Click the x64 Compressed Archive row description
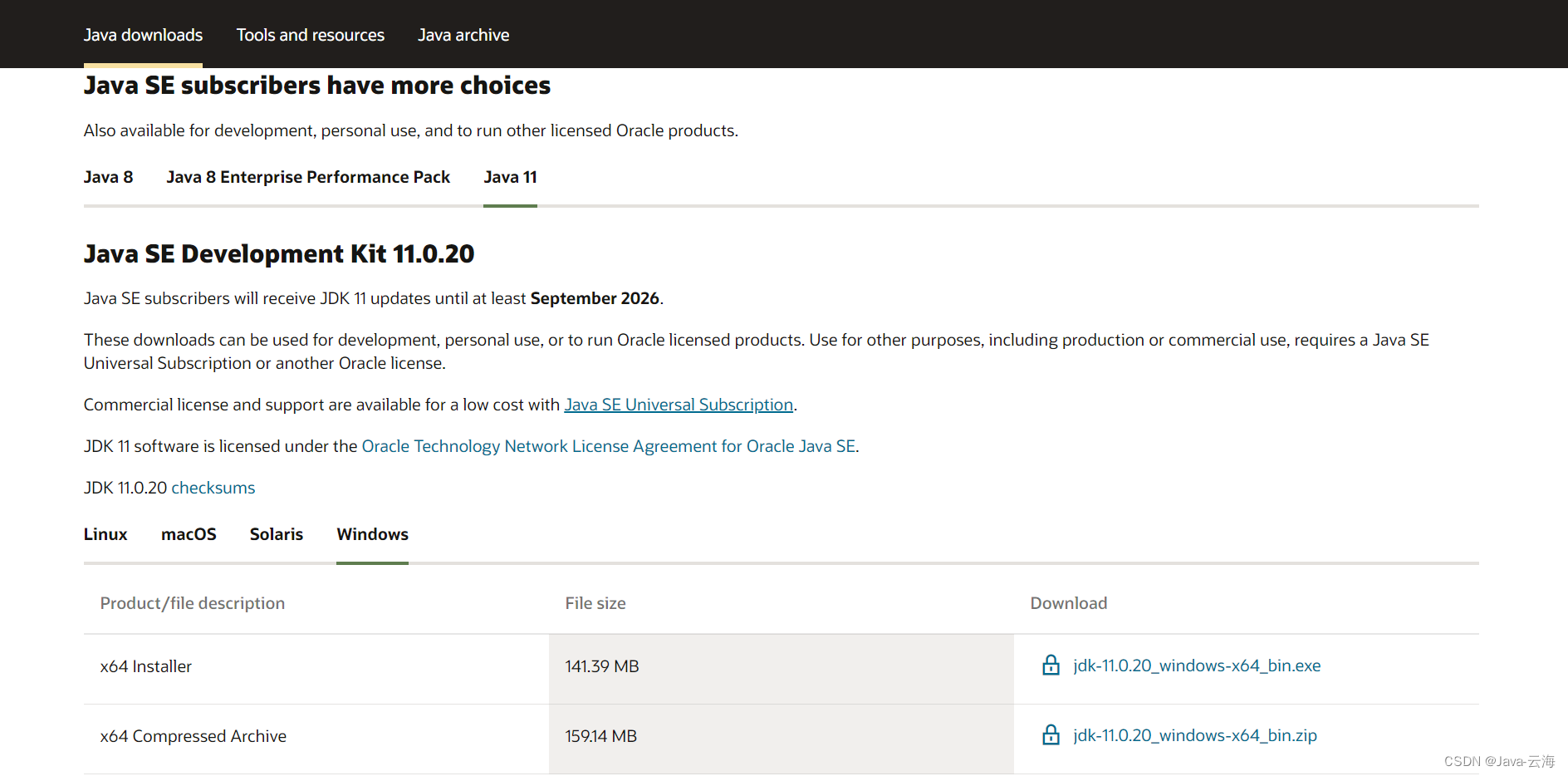Screen dimensions: 1568x776 click(194, 736)
